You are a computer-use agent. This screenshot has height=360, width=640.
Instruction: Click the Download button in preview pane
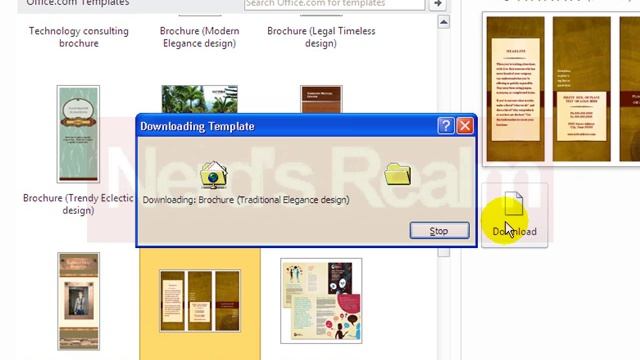tap(514, 215)
